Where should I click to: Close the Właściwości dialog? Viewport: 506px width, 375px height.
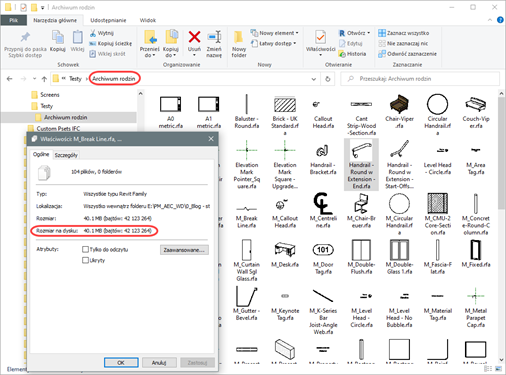pos(211,139)
